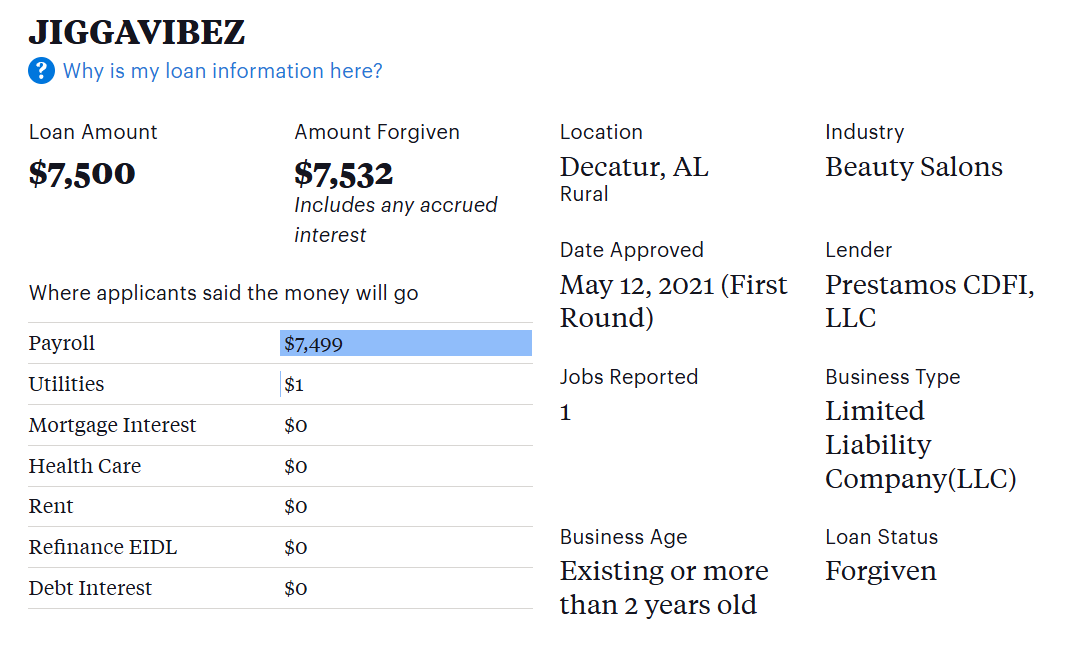Click the Refinance EIDL row label
Viewport: 1067px width, 655px height.
click(103, 548)
